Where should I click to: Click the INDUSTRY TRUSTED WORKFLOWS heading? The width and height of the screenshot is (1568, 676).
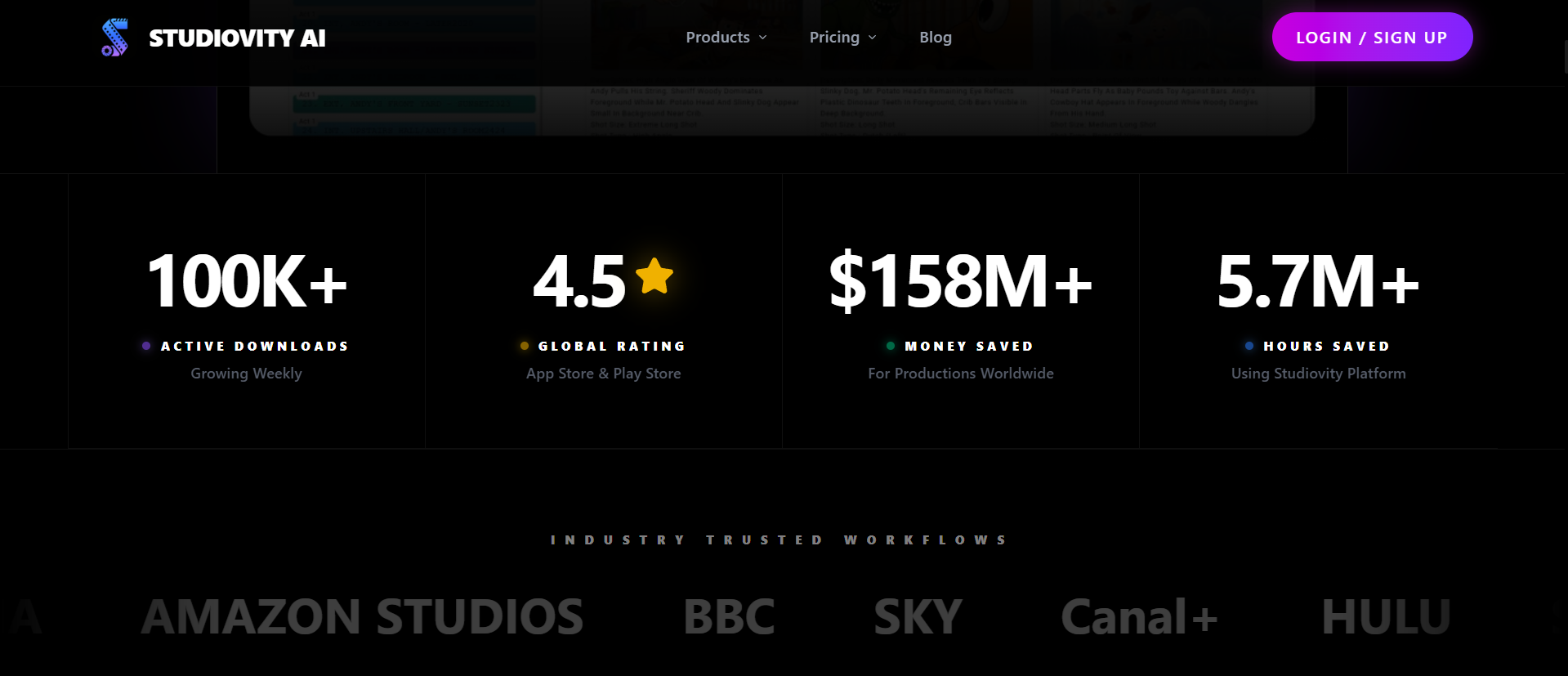coord(779,540)
